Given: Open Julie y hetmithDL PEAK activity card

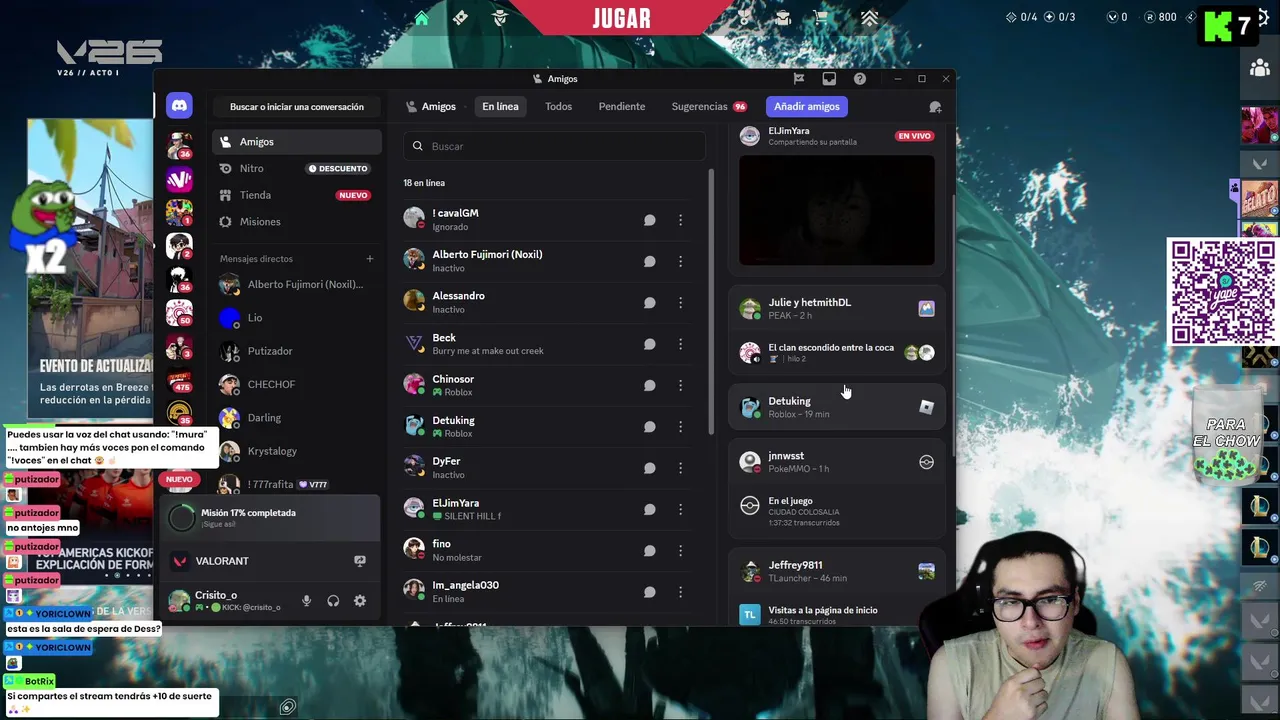Looking at the screenshot, I should [837, 308].
